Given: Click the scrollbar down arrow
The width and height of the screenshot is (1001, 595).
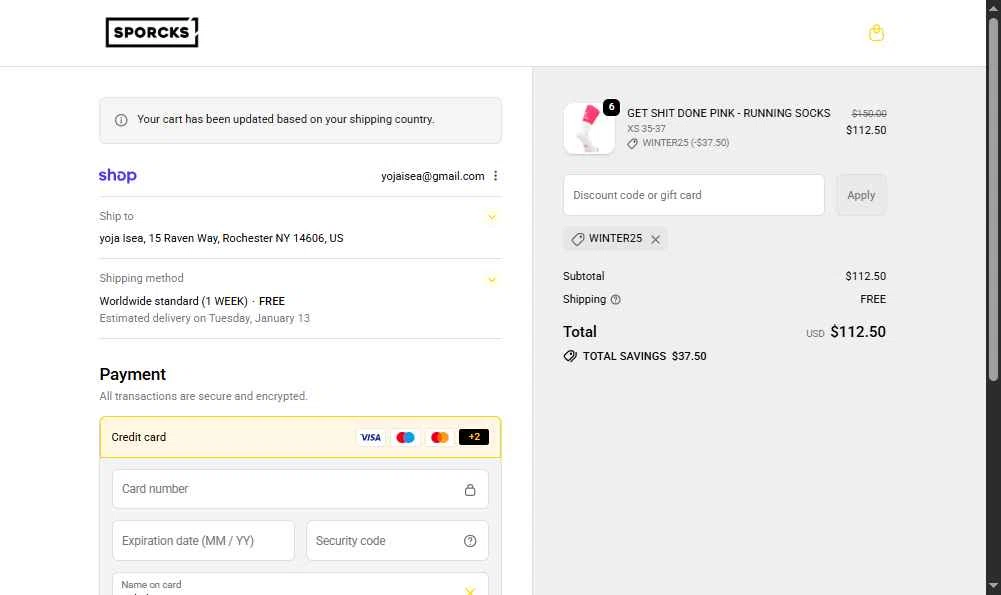Looking at the screenshot, I should coord(993,585).
